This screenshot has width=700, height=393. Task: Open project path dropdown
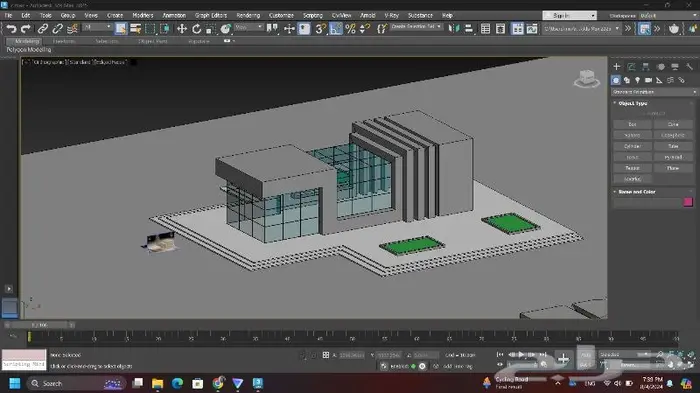(x=582, y=29)
